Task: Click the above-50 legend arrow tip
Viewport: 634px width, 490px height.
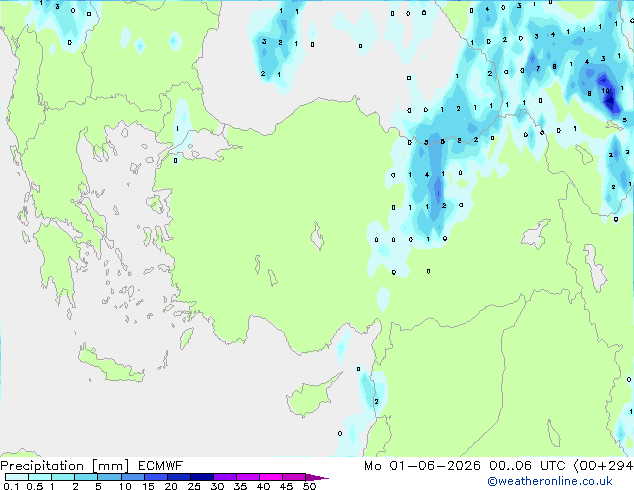Action: point(317,477)
